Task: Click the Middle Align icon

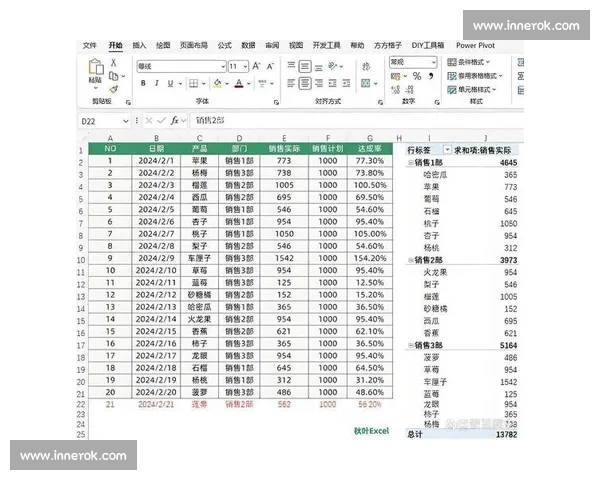Action: [x=305, y=67]
